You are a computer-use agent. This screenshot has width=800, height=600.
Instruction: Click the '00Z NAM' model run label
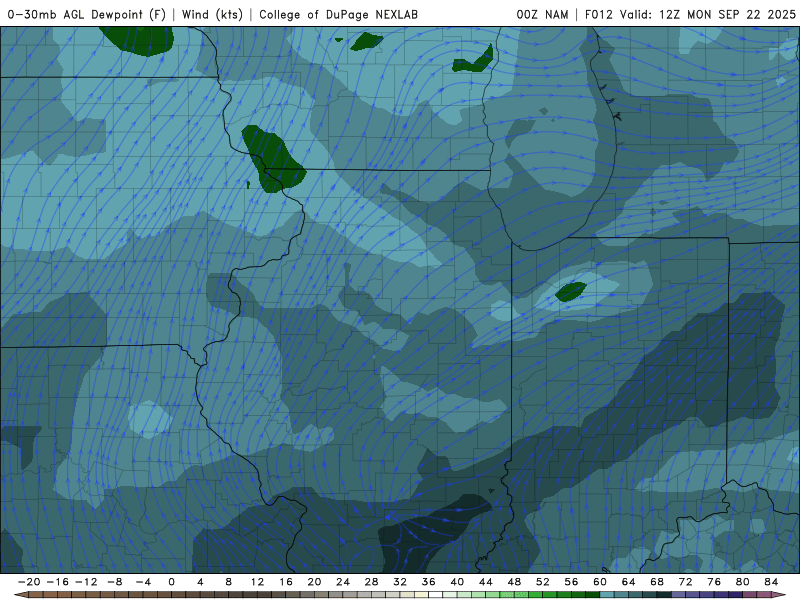pos(542,14)
